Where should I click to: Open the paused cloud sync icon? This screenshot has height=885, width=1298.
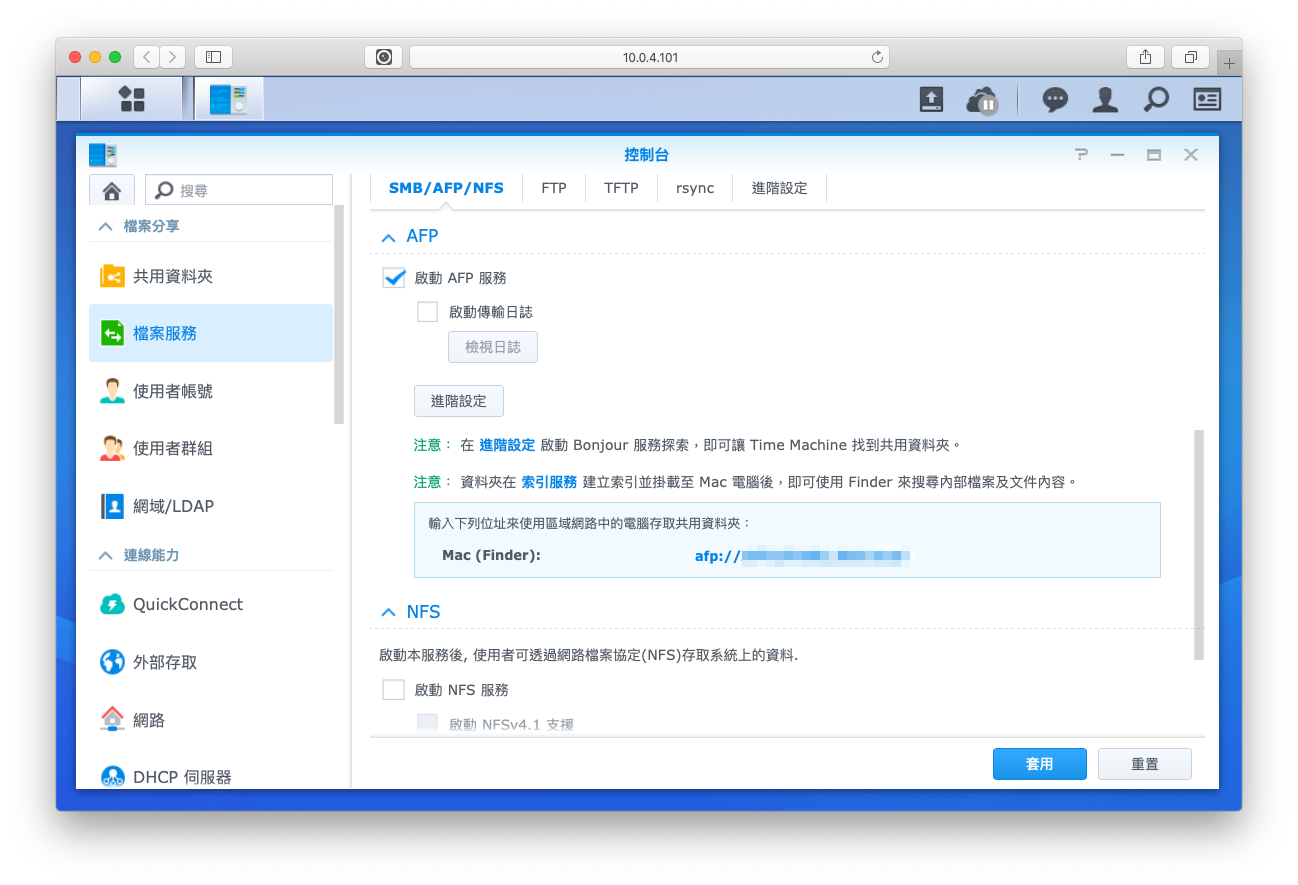982,100
